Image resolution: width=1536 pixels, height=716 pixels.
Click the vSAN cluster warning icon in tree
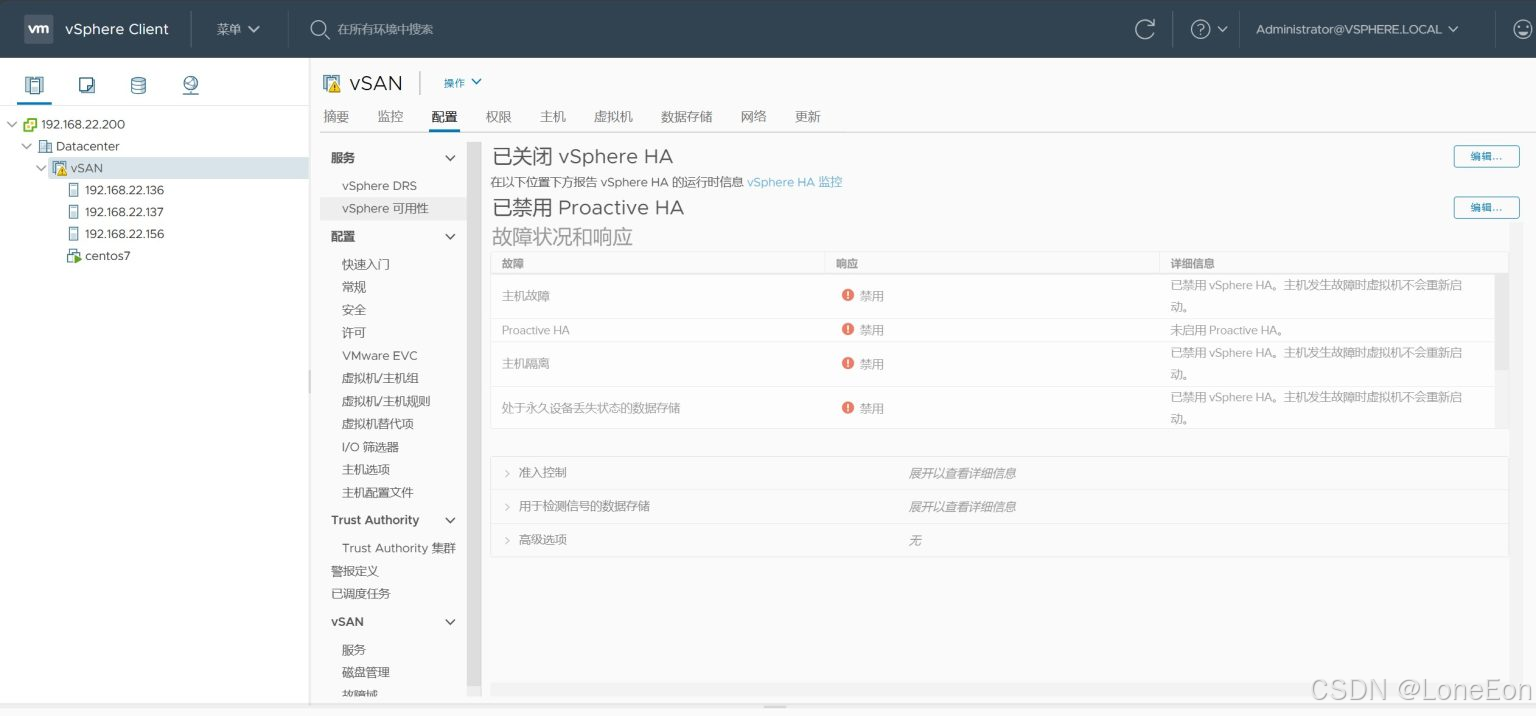tap(59, 168)
